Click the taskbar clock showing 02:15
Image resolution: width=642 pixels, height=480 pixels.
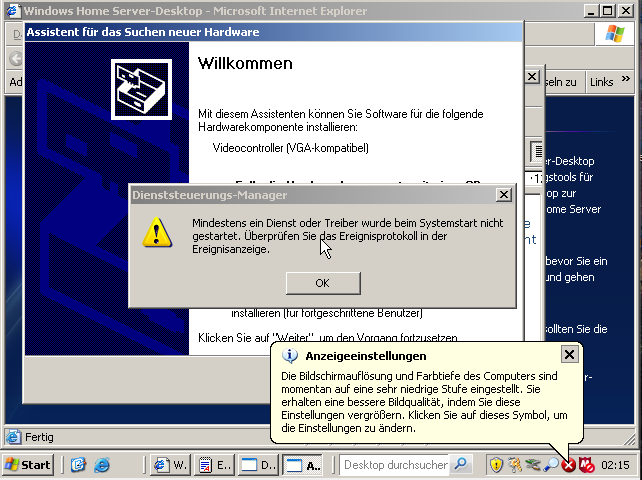coord(616,465)
